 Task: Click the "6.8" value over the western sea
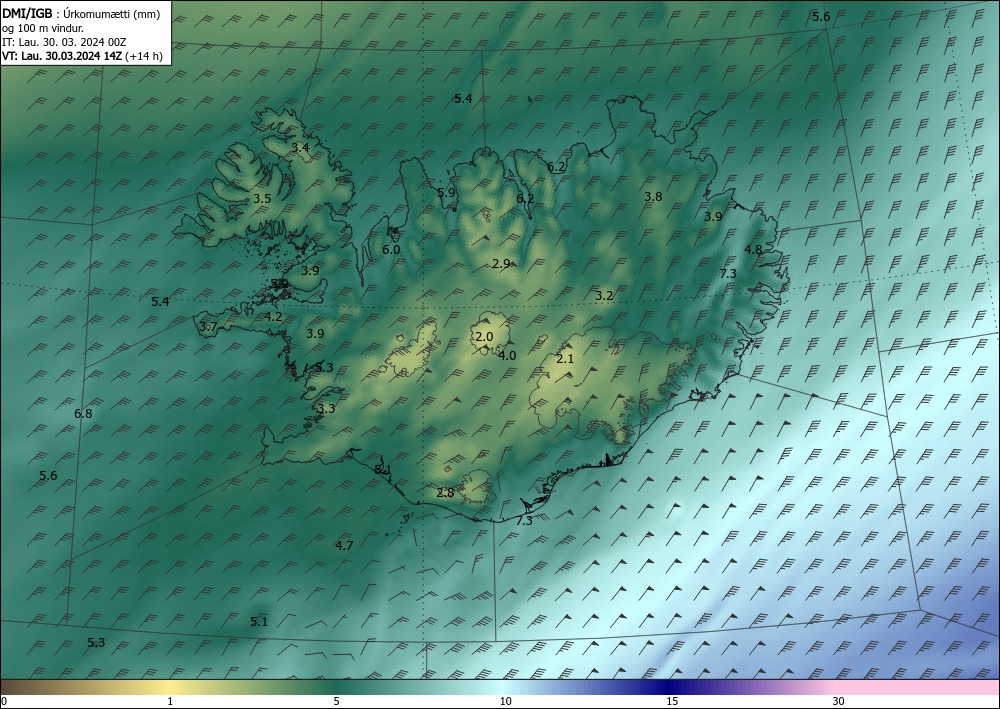click(x=83, y=413)
